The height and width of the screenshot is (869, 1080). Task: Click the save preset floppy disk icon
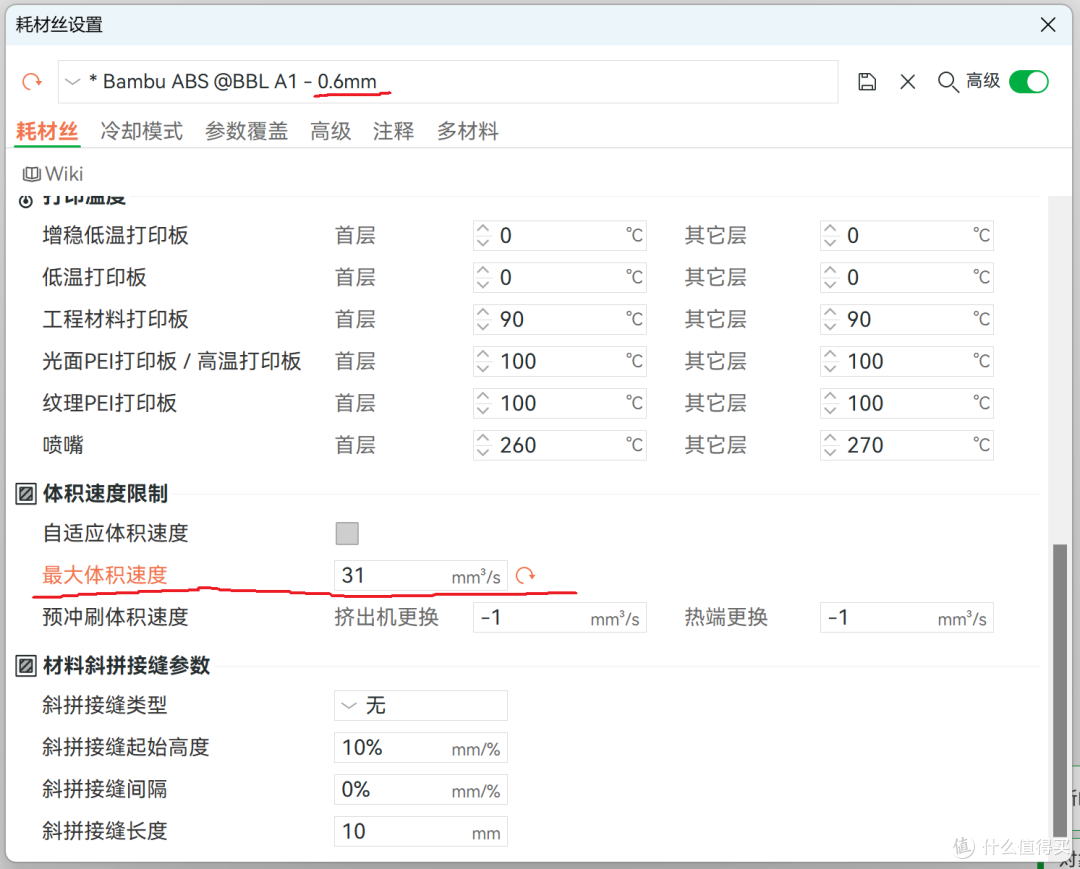click(x=866, y=82)
